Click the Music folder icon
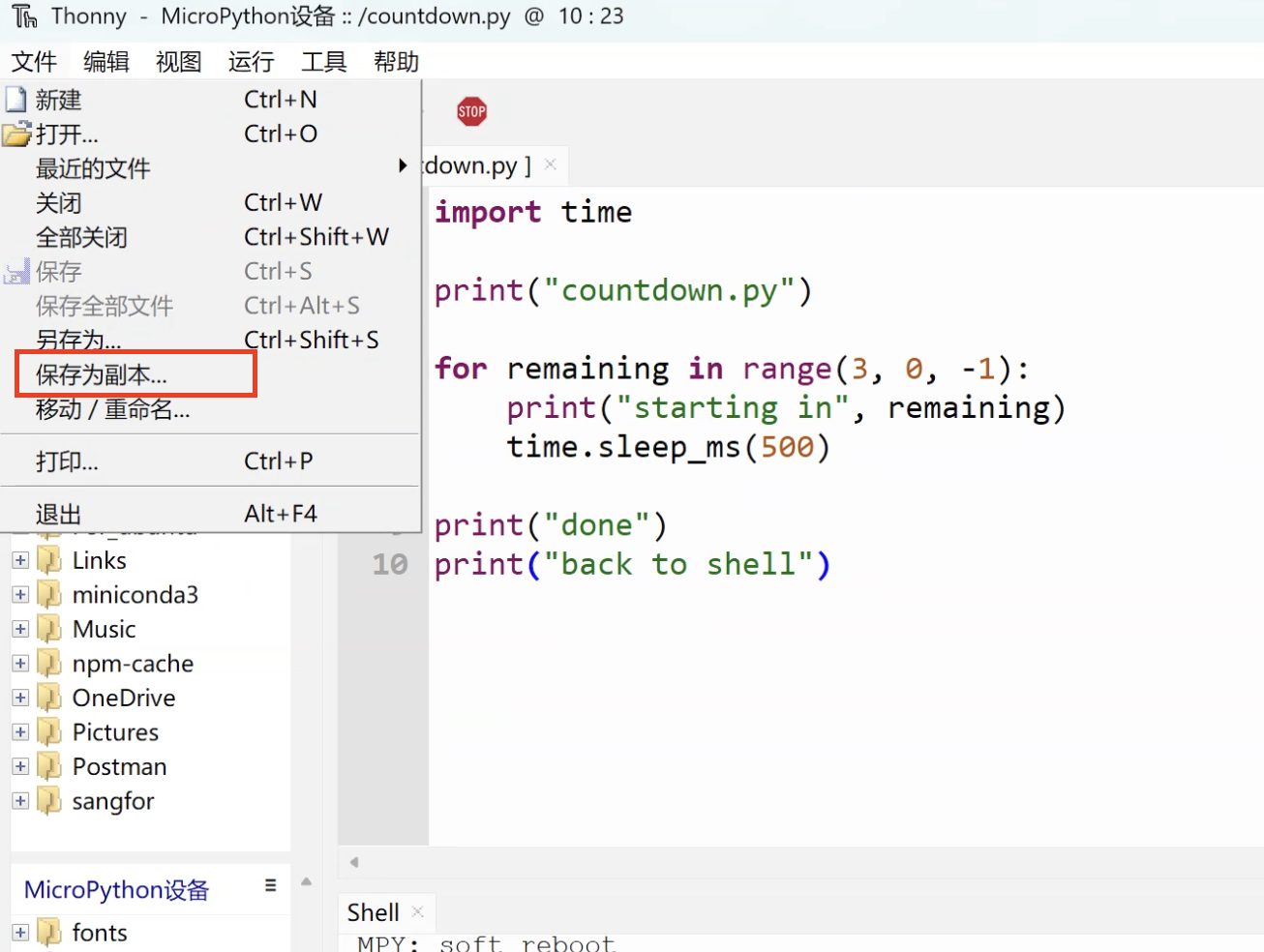This screenshot has width=1264, height=952. (49, 629)
